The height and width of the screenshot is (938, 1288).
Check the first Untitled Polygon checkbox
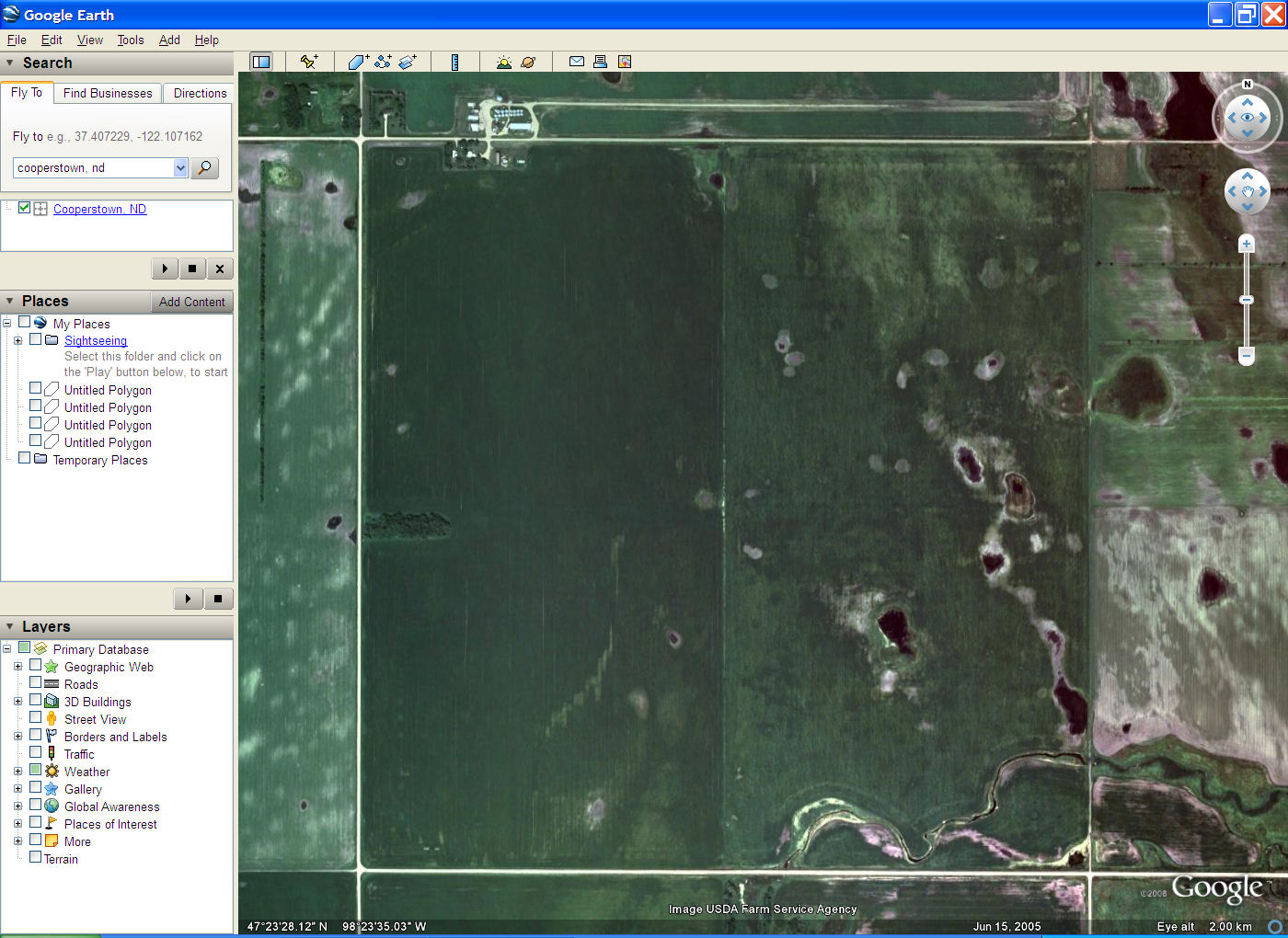tap(36, 388)
